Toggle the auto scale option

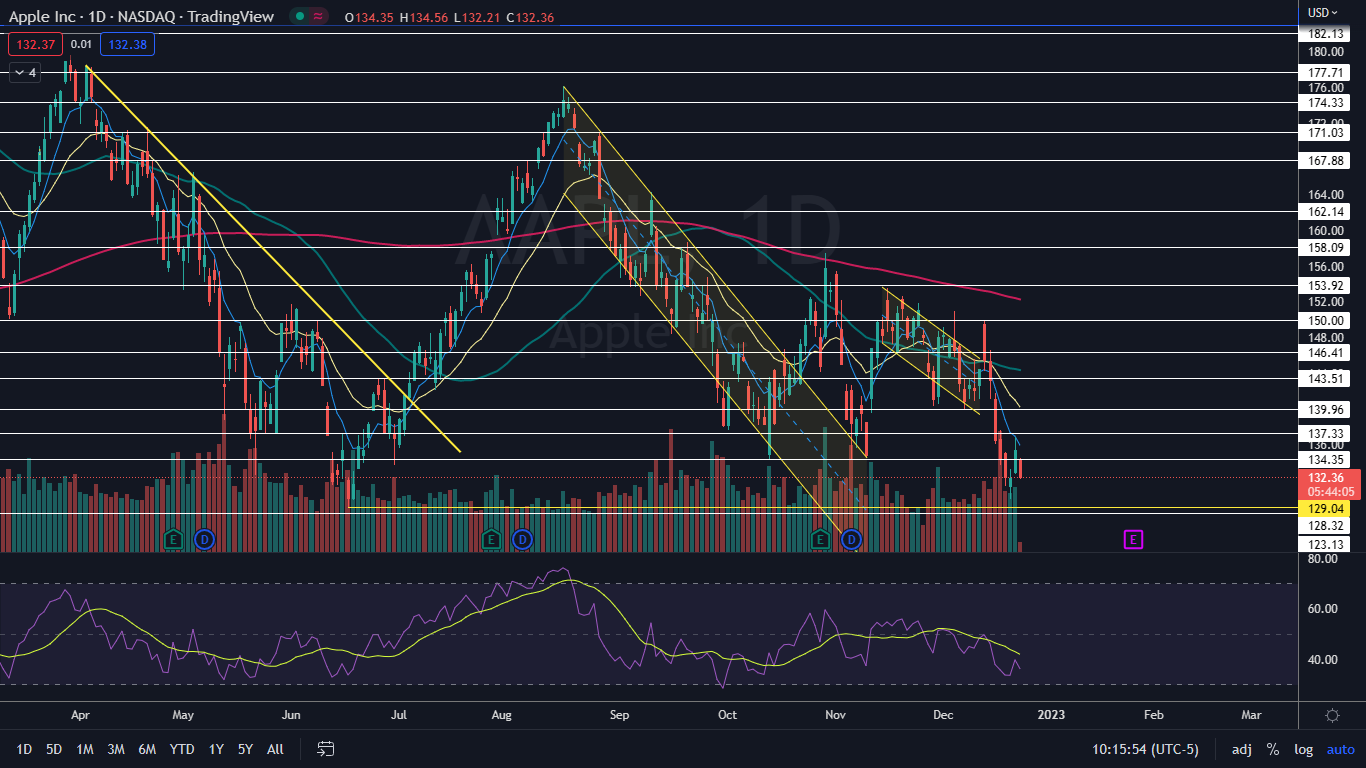coord(1340,749)
